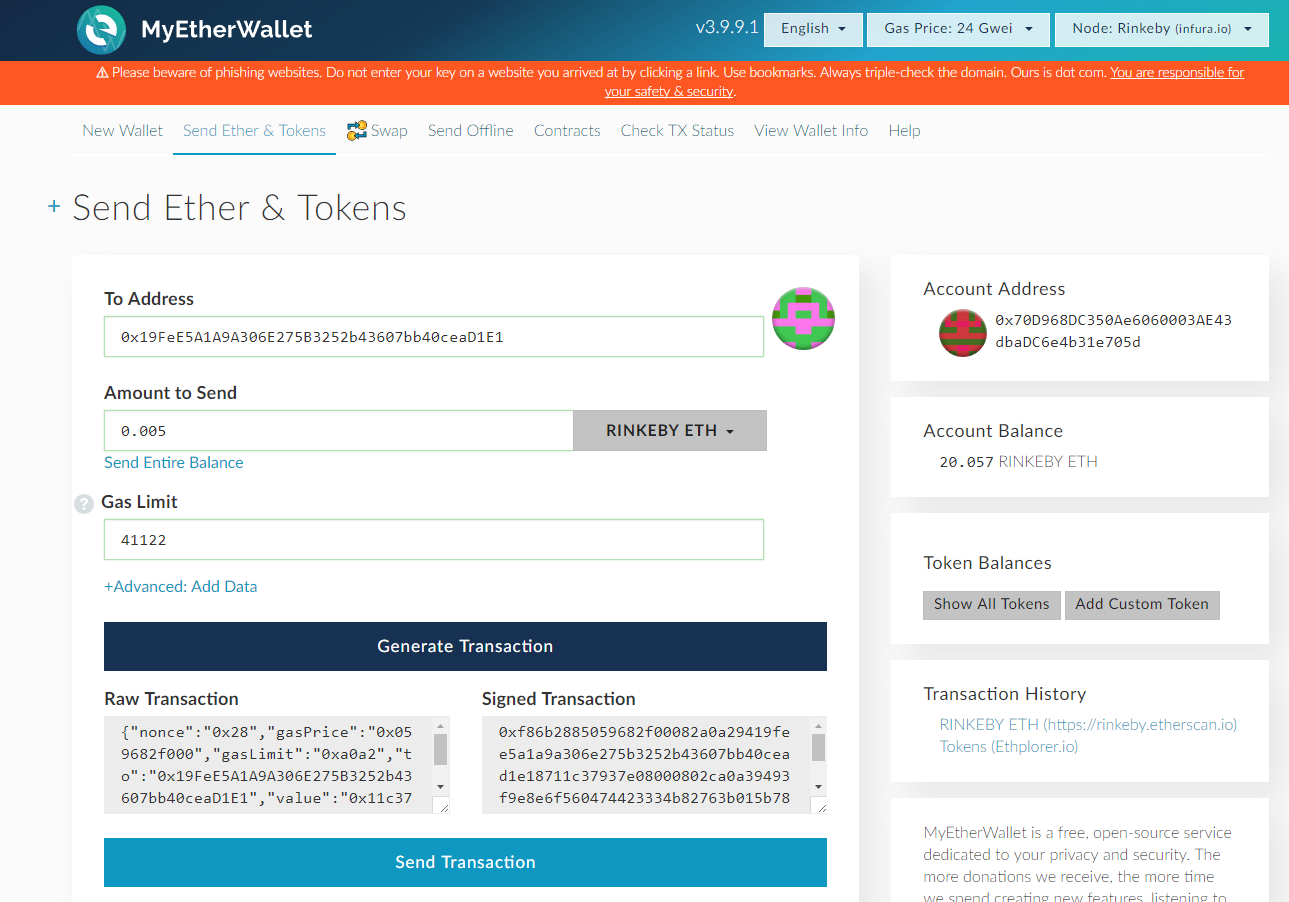Click the Send Transaction button

click(x=465, y=862)
